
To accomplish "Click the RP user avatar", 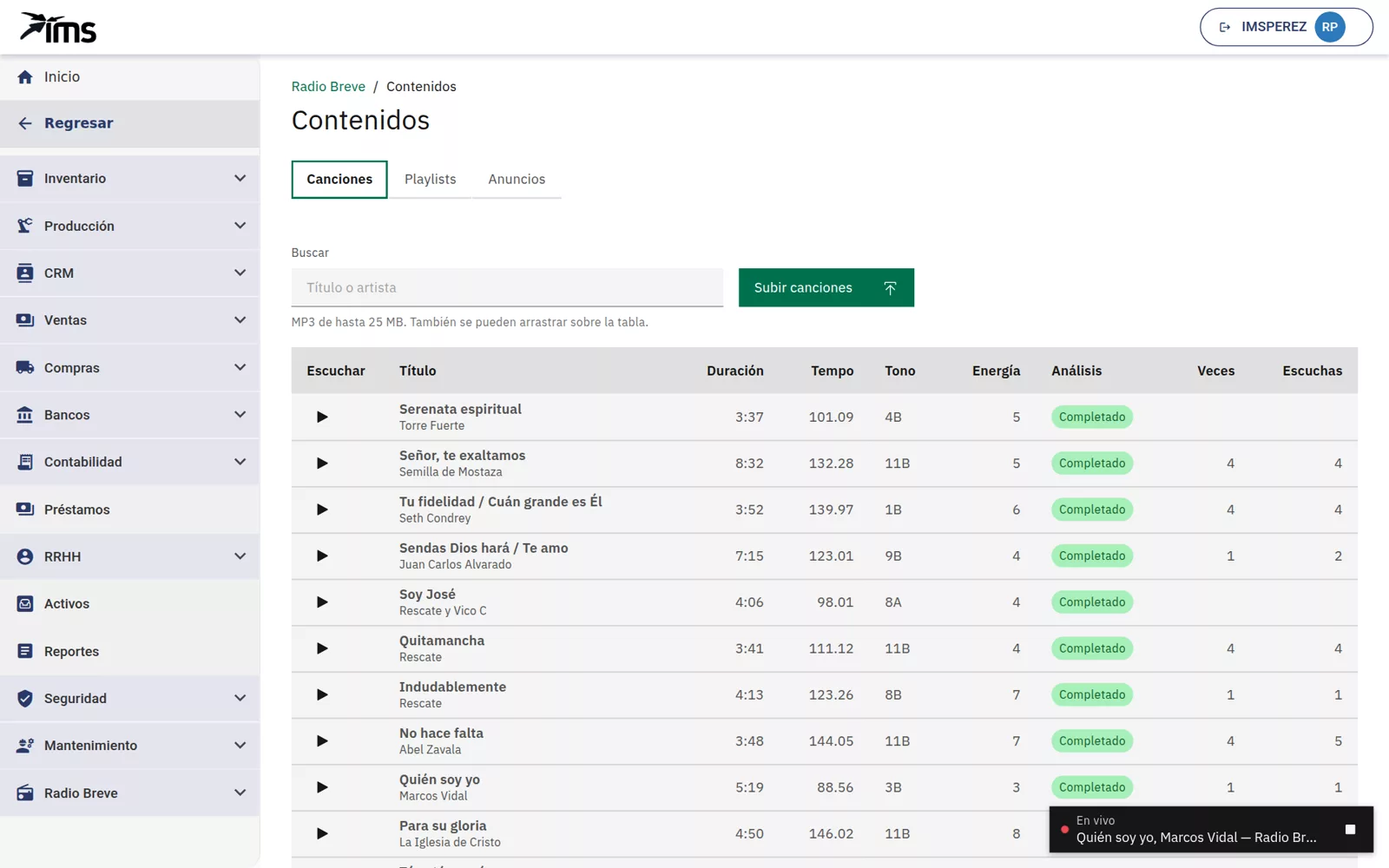I will 1329,27.
